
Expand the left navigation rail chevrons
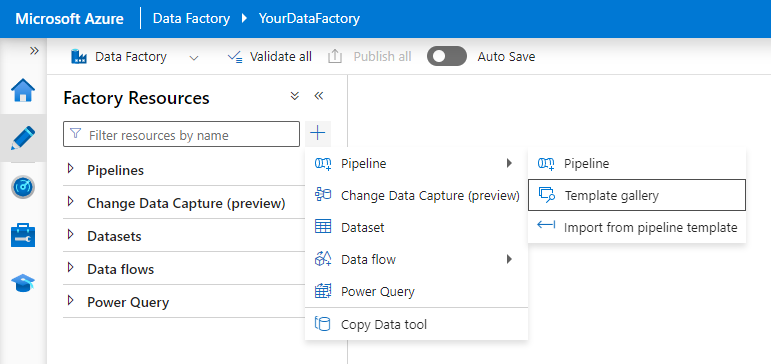(34, 51)
